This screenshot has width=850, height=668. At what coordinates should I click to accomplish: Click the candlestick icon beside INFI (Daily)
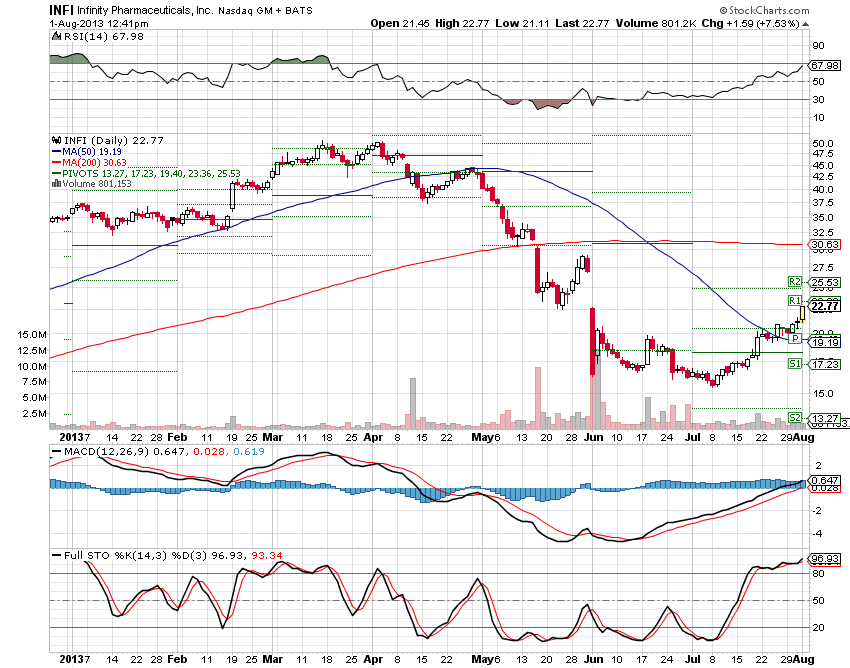[x=56, y=140]
